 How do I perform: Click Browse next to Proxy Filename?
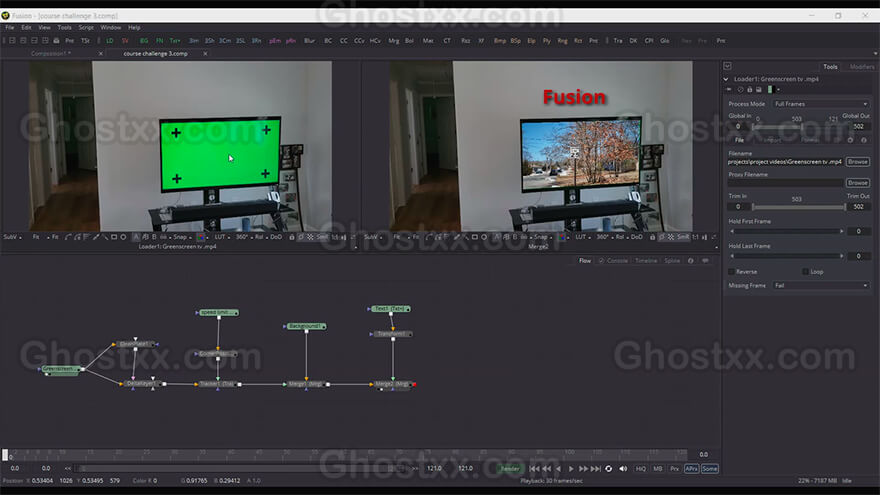point(858,183)
